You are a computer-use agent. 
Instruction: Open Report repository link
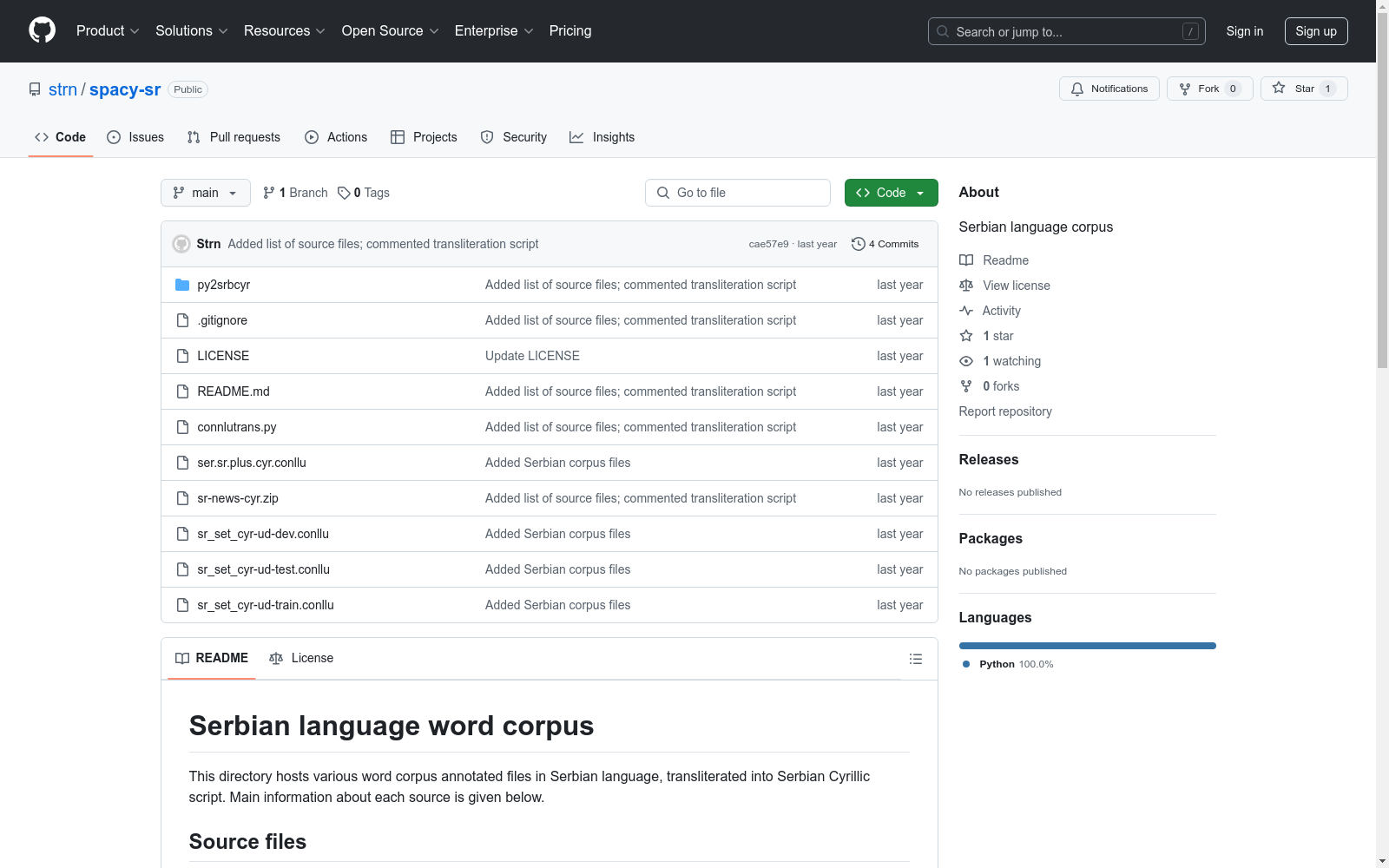[1005, 411]
